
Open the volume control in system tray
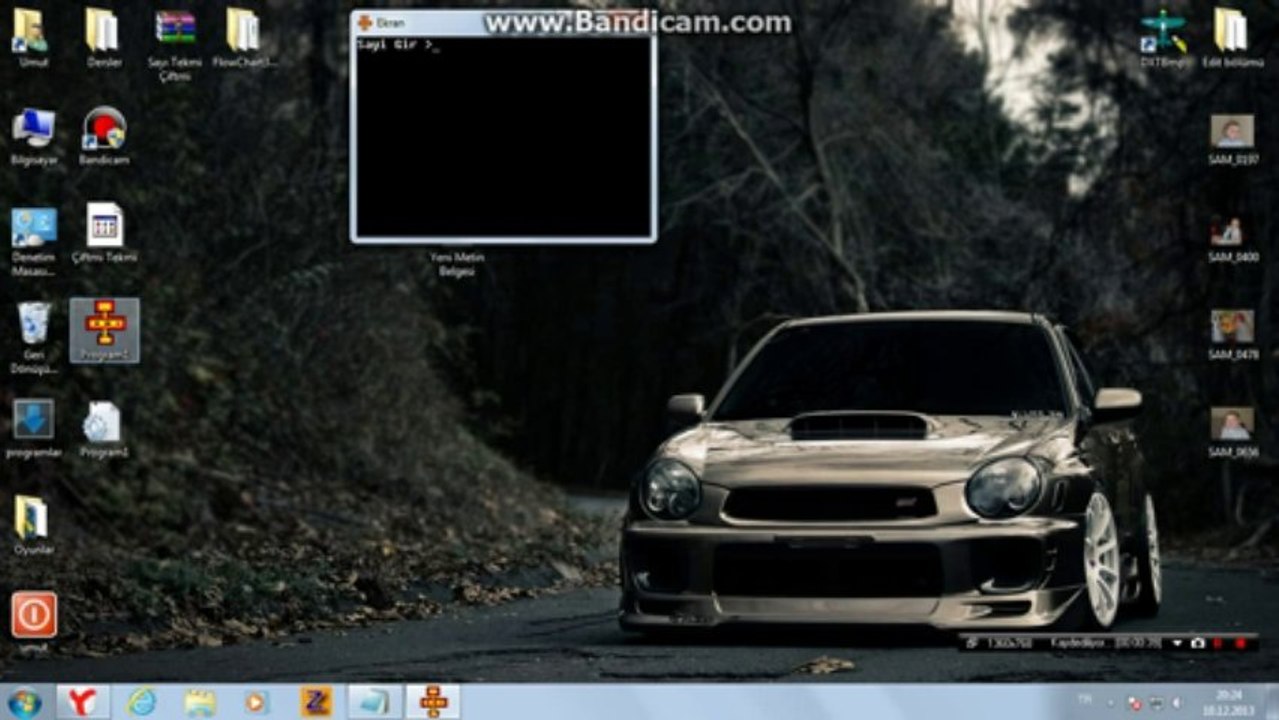coord(1176,703)
